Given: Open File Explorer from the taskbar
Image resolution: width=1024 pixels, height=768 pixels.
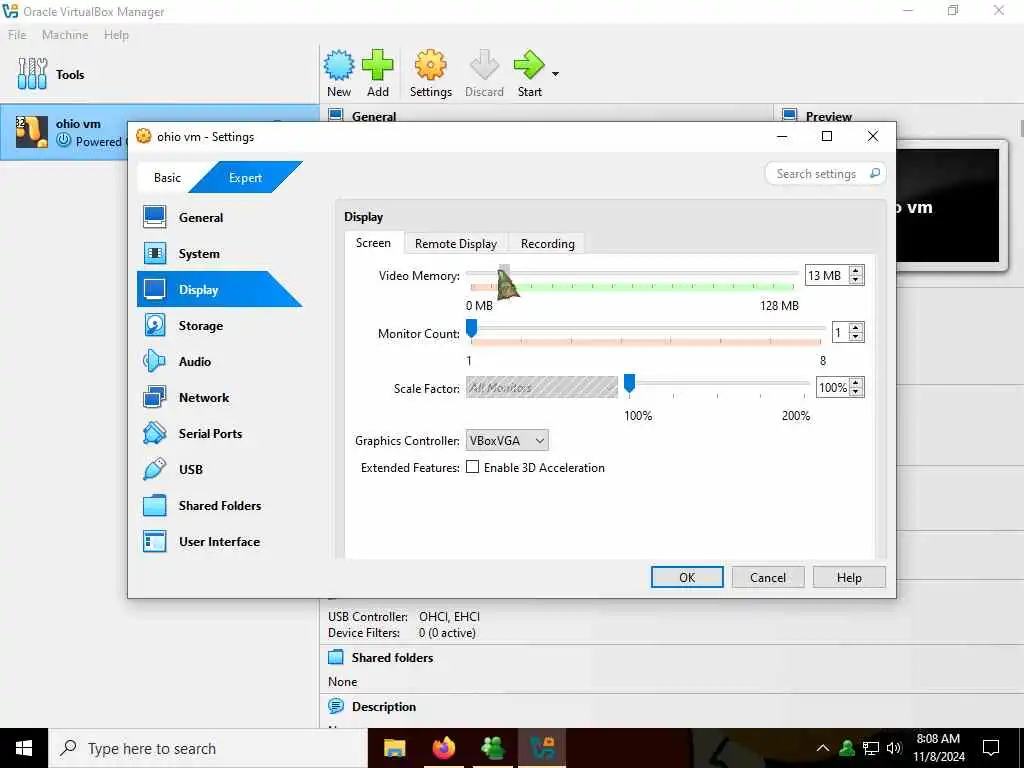Looking at the screenshot, I should click(394, 748).
